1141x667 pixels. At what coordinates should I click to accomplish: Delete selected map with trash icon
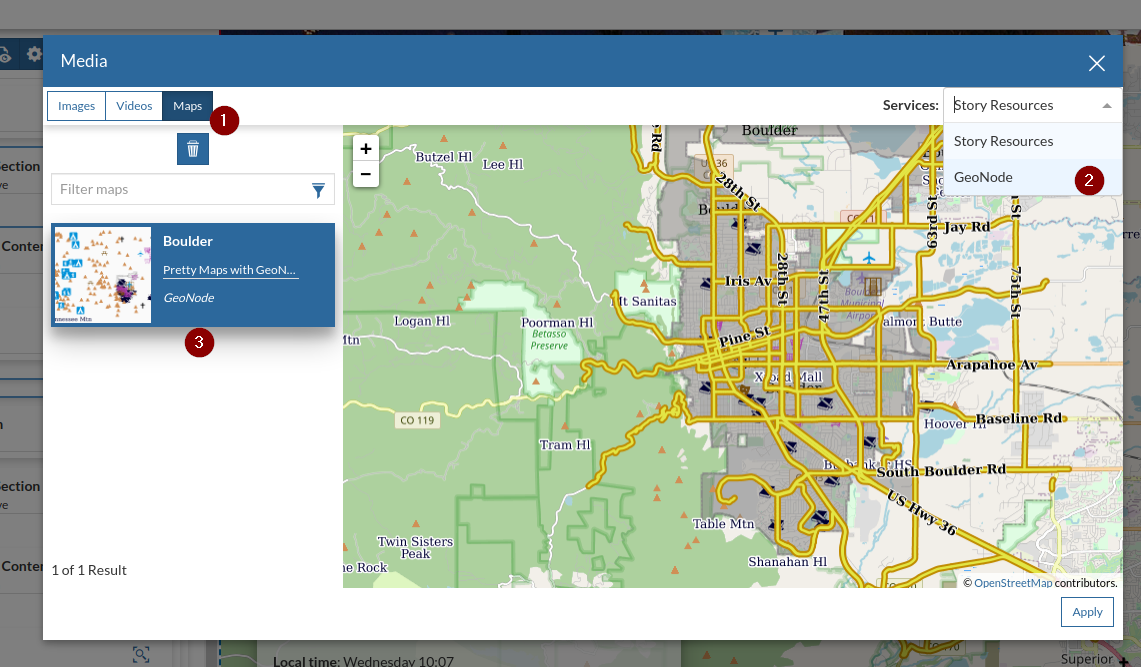click(193, 149)
